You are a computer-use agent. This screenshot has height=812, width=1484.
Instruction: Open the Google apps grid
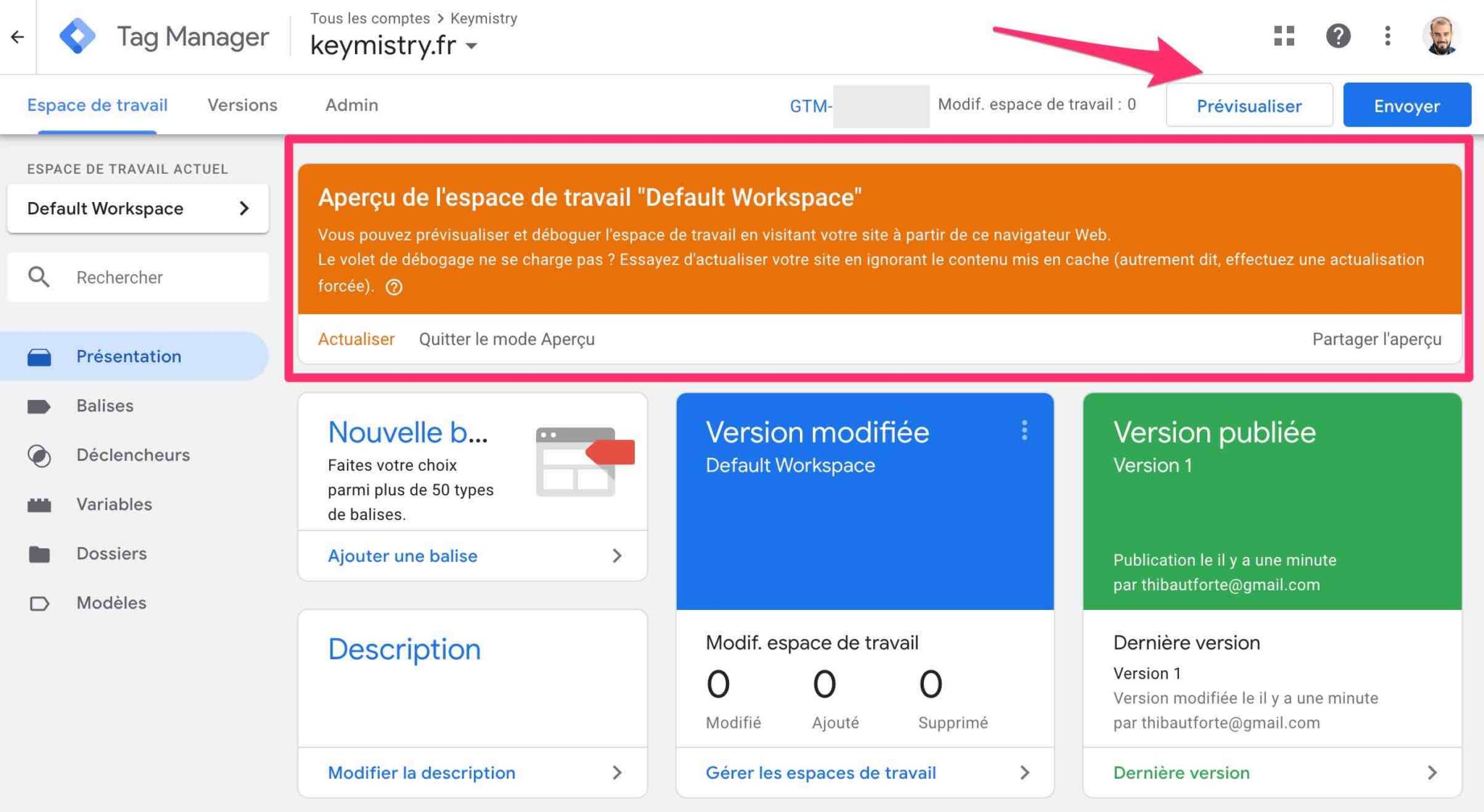pyautogui.click(x=1284, y=35)
